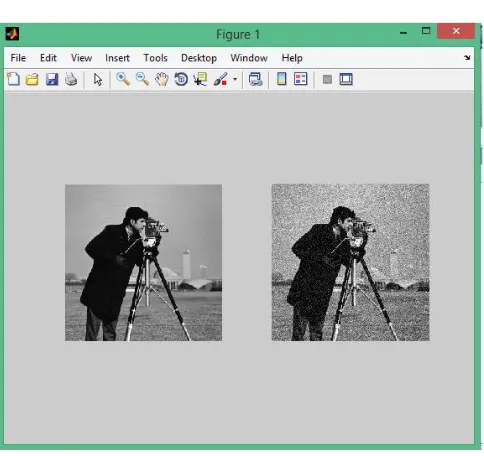The width and height of the screenshot is (484, 456).
Task: Select the Edit Plot arrow tool
Action: (x=97, y=80)
